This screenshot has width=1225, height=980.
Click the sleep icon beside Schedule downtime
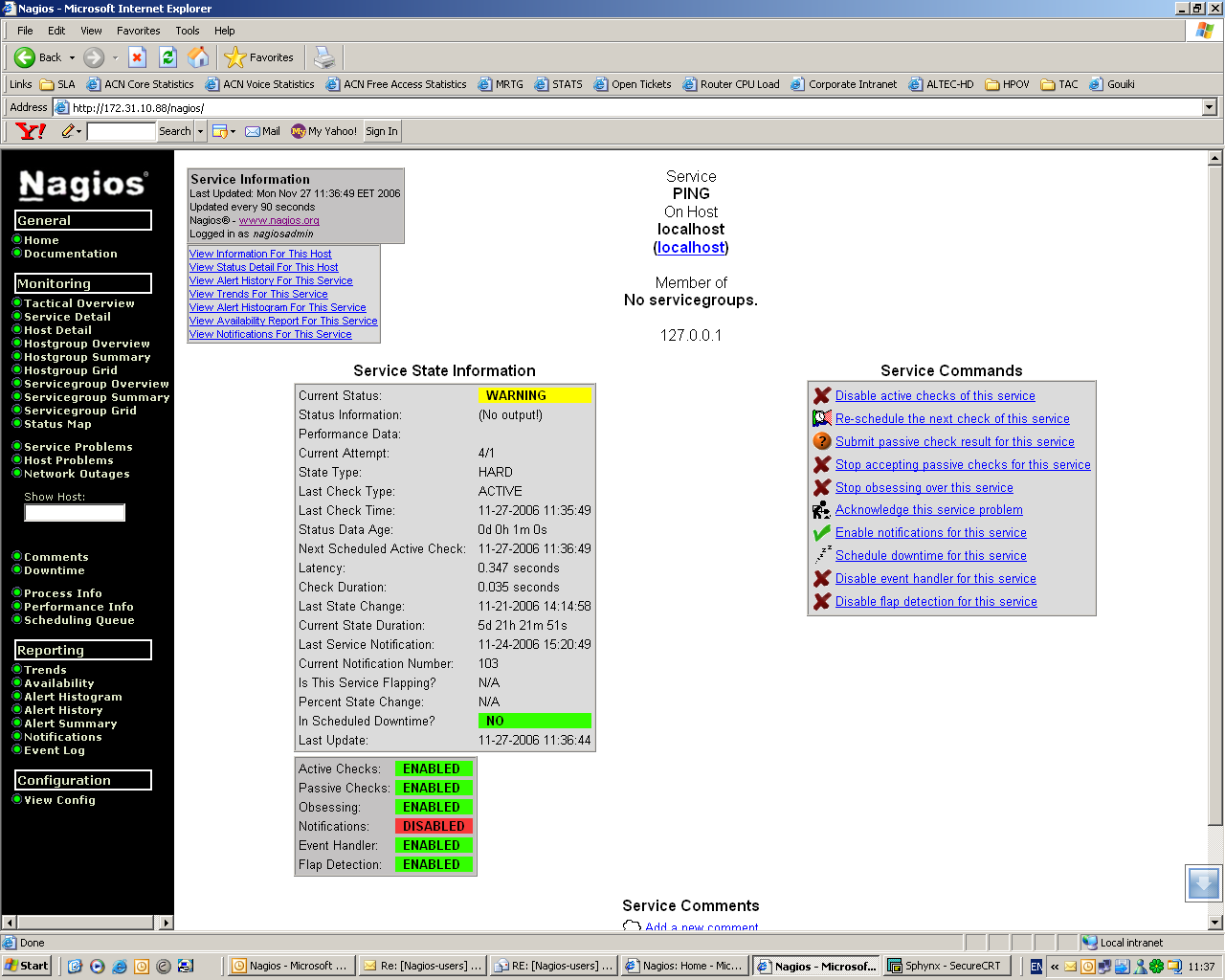coord(821,555)
